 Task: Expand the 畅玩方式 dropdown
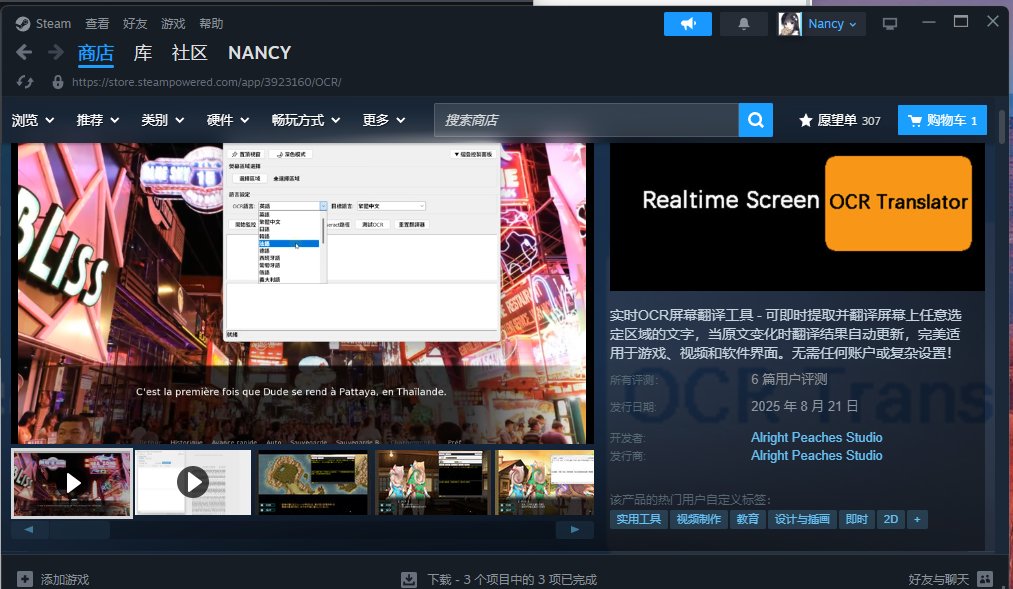[306, 120]
